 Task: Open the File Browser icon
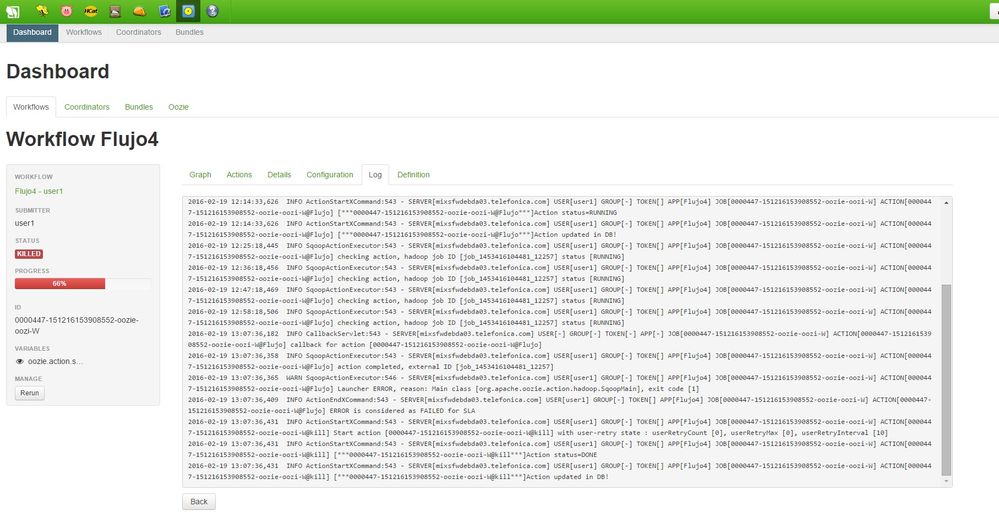[x=115, y=11]
